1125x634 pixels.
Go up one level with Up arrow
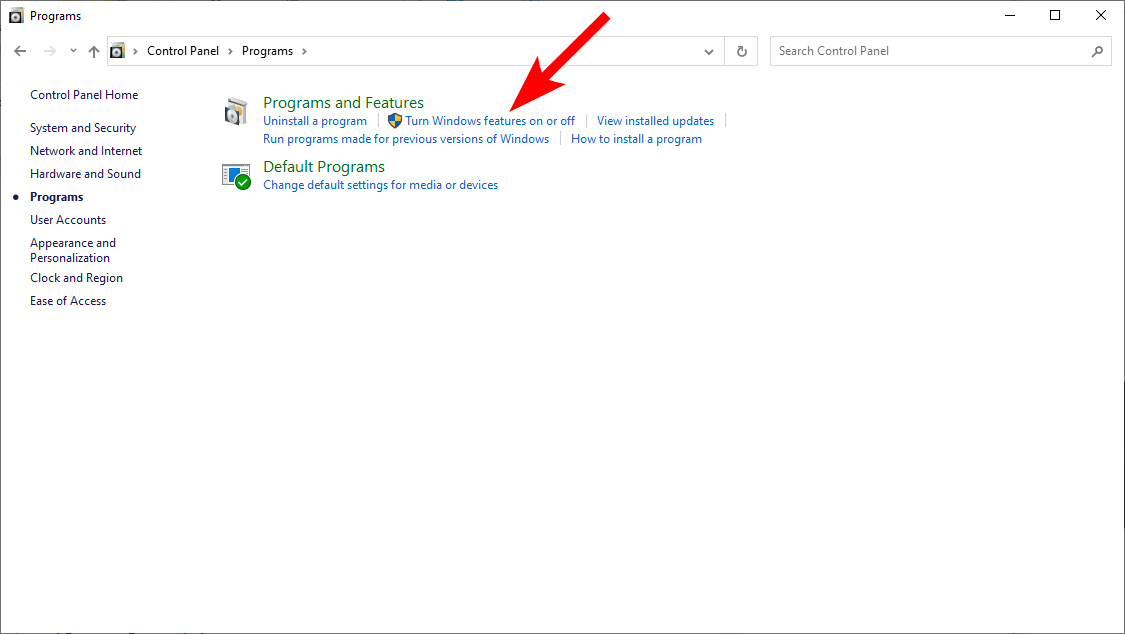point(94,51)
